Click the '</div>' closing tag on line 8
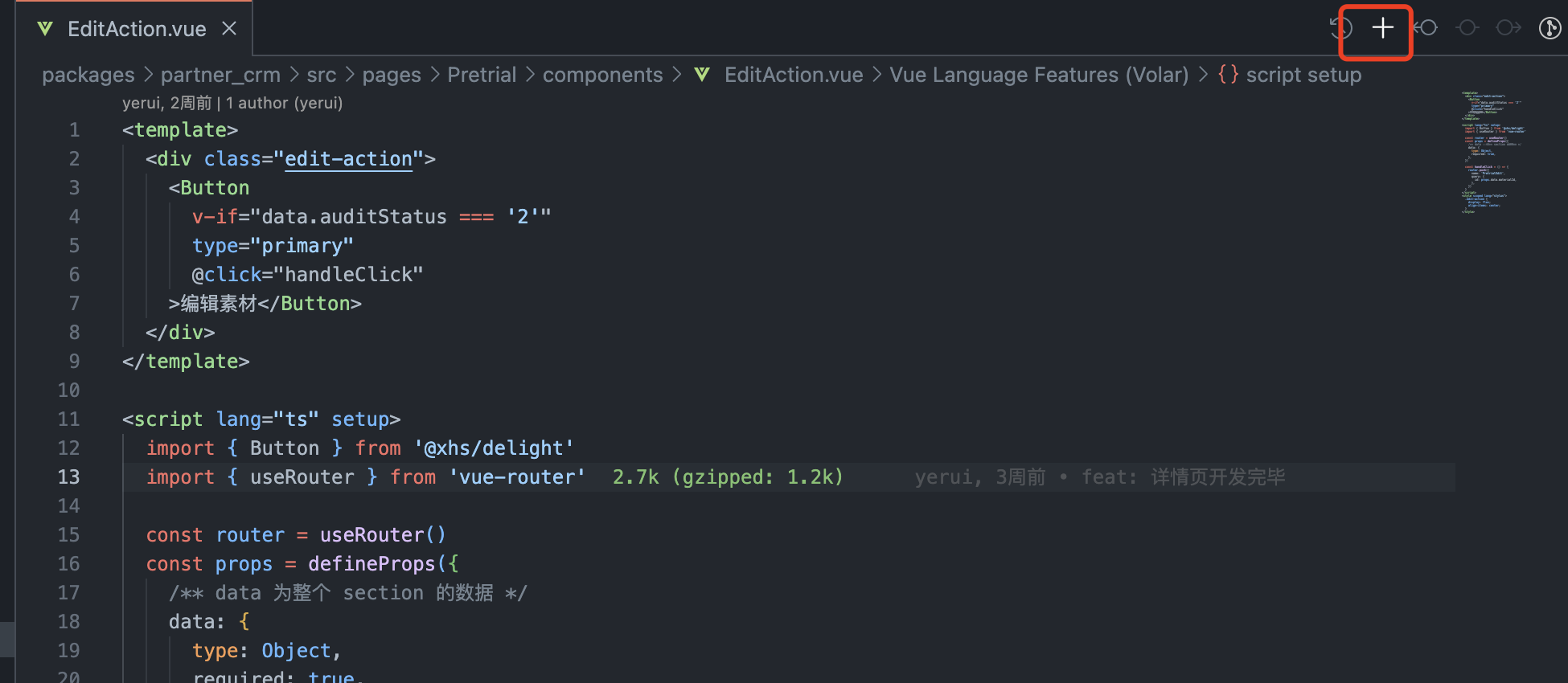This screenshot has height=683, width=1568. coord(180,333)
